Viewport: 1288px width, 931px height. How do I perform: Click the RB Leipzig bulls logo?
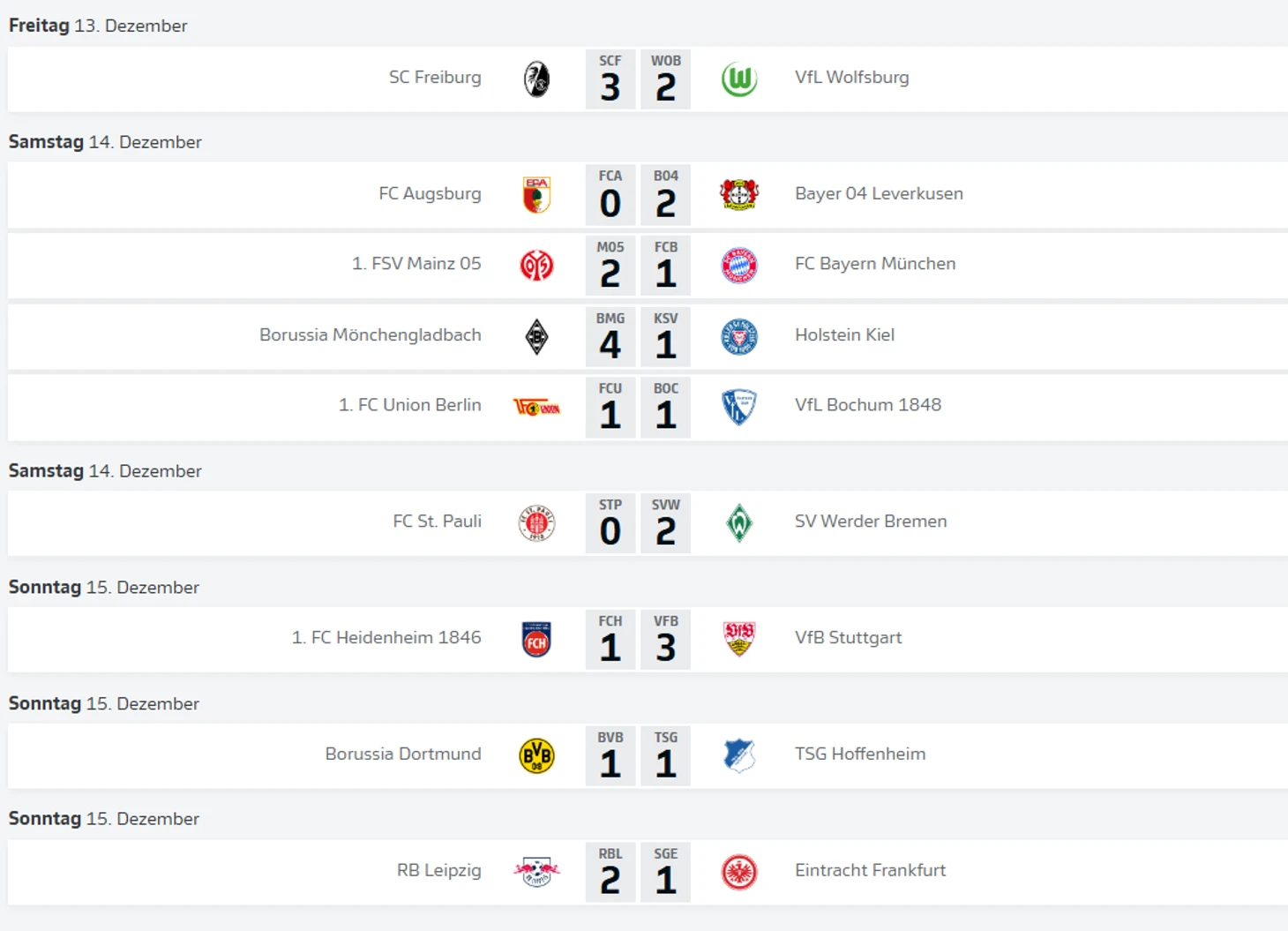point(536,873)
